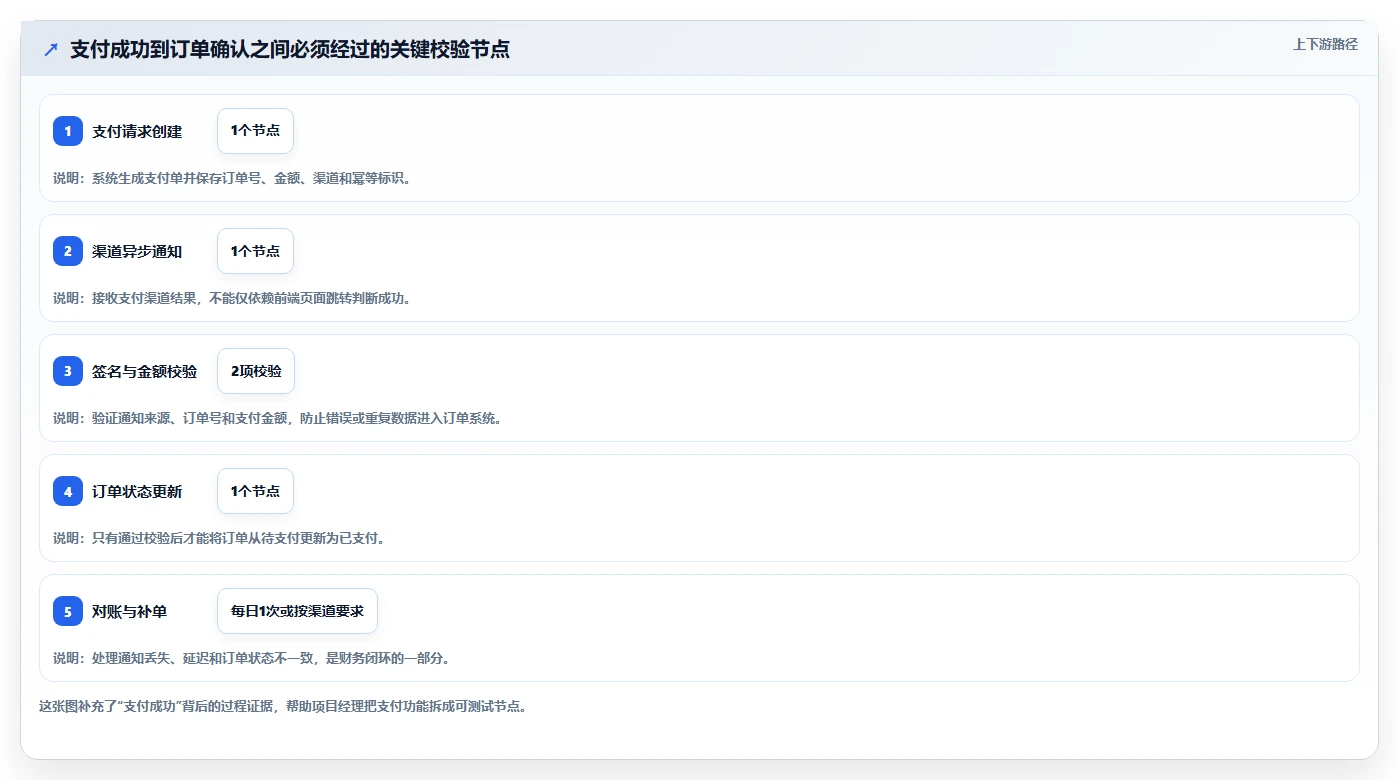Click the description starting with 验证通知来源
1399x780 pixels.
(x=277, y=418)
